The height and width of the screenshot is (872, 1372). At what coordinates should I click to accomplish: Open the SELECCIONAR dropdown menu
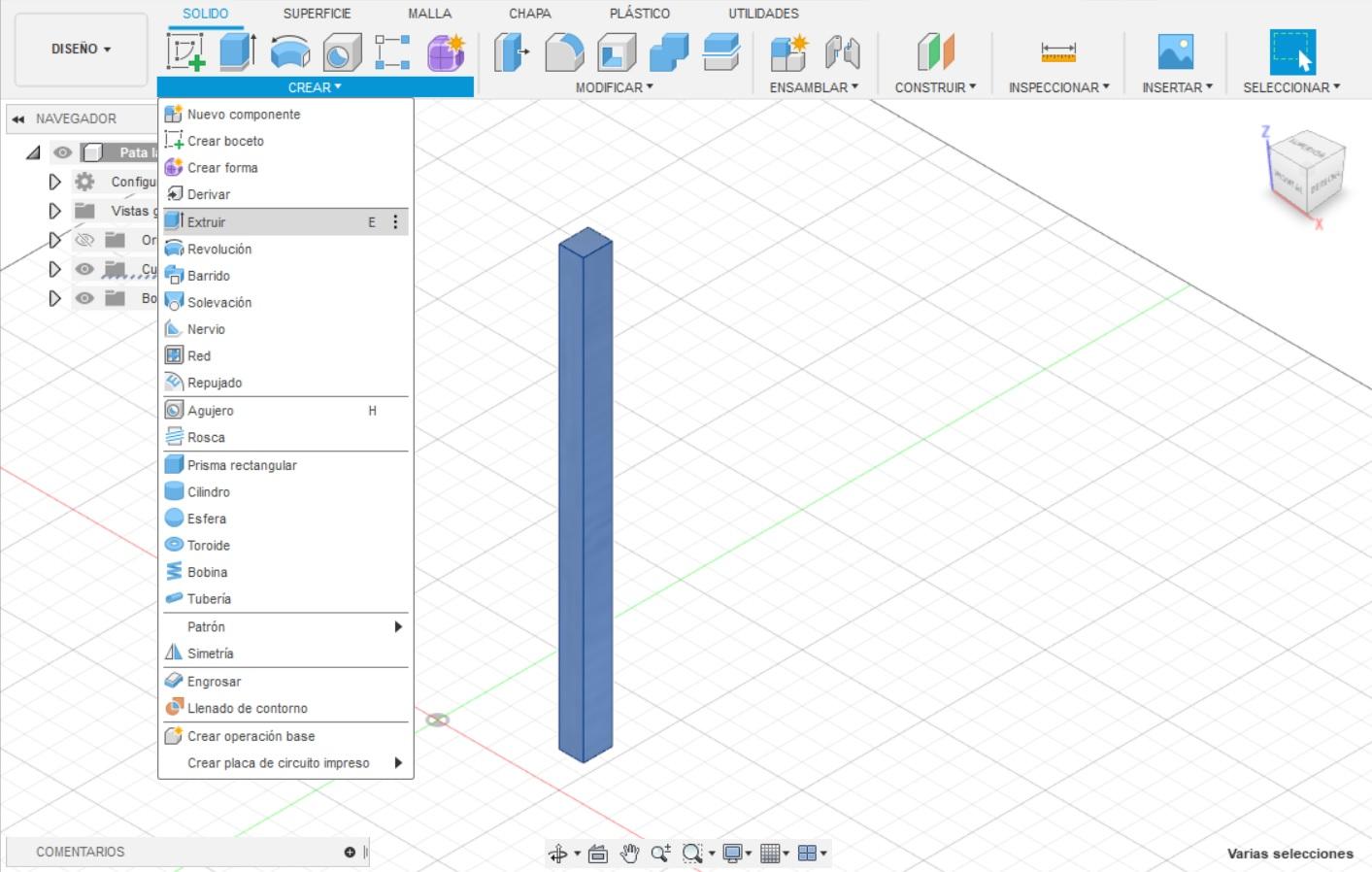click(x=1291, y=87)
